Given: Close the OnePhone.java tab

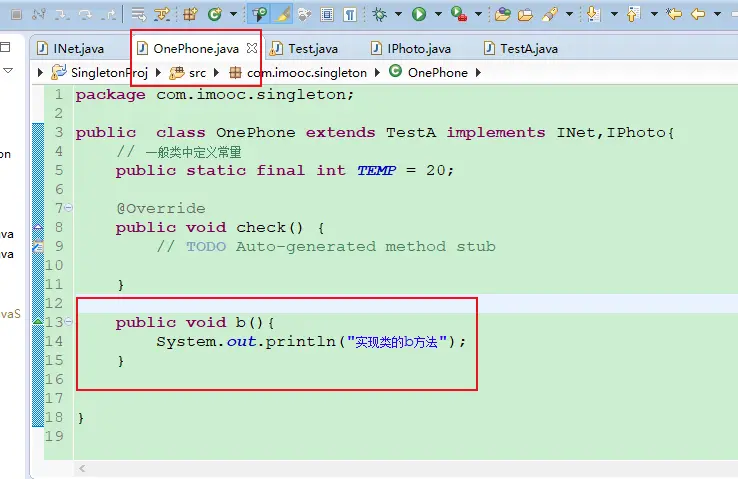Looking at the screenshot, I should click(252, 48).
